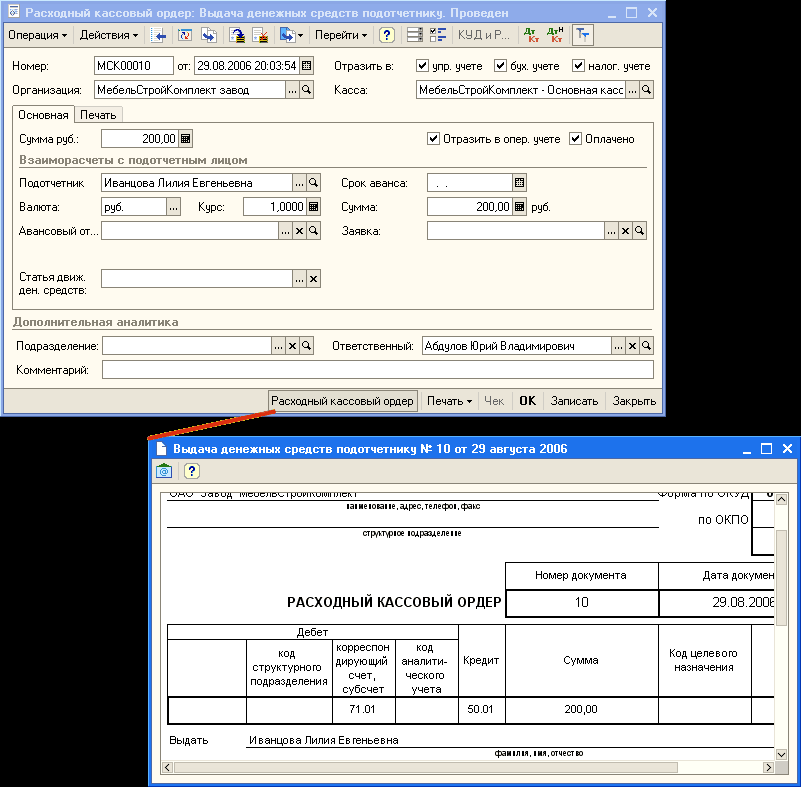Viewport: 801px width, 787px height.
Task: Toggle the бух. учете checkbox
Action: [x=500, y=65]
